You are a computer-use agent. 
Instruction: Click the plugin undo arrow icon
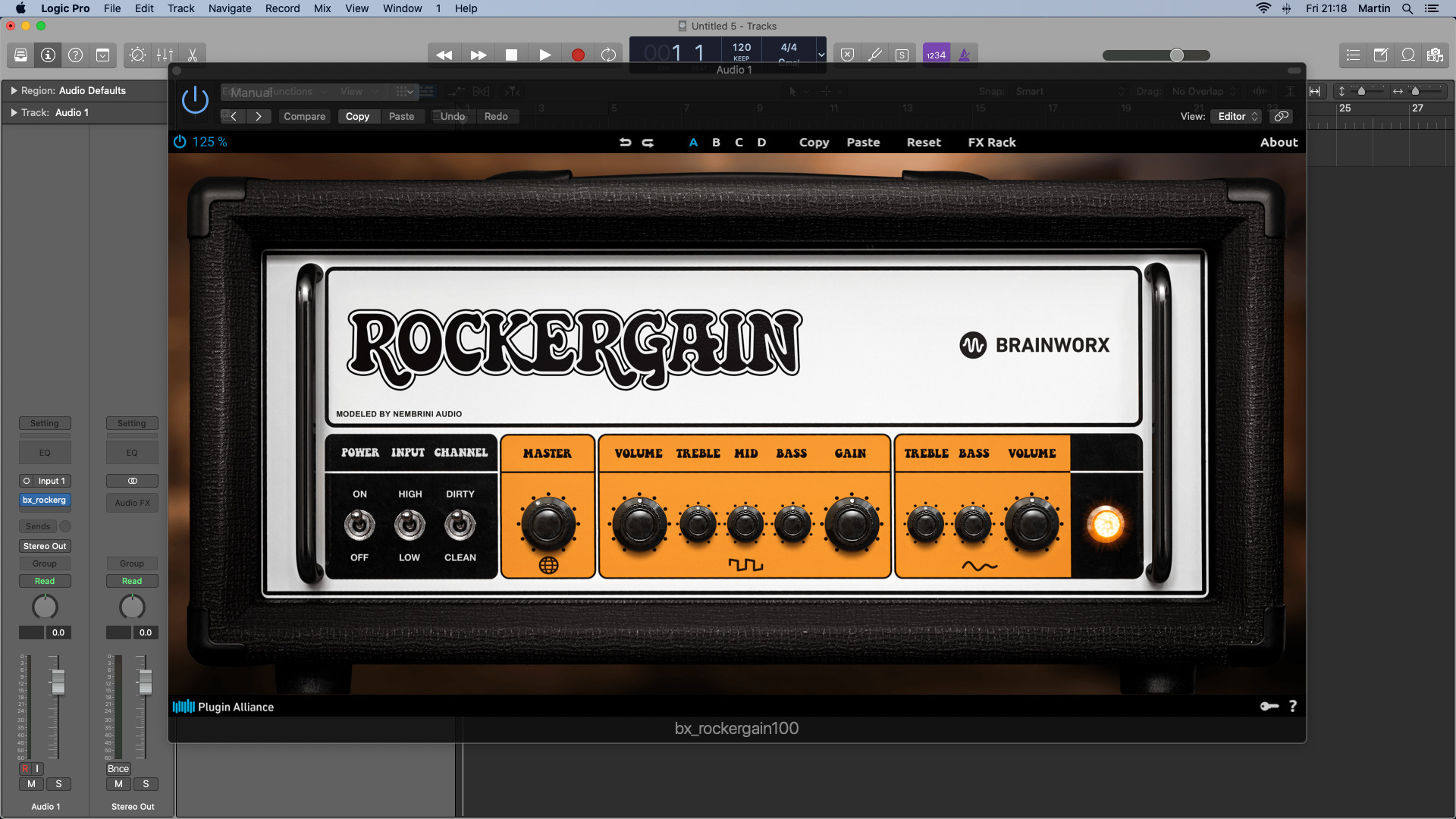625,142
